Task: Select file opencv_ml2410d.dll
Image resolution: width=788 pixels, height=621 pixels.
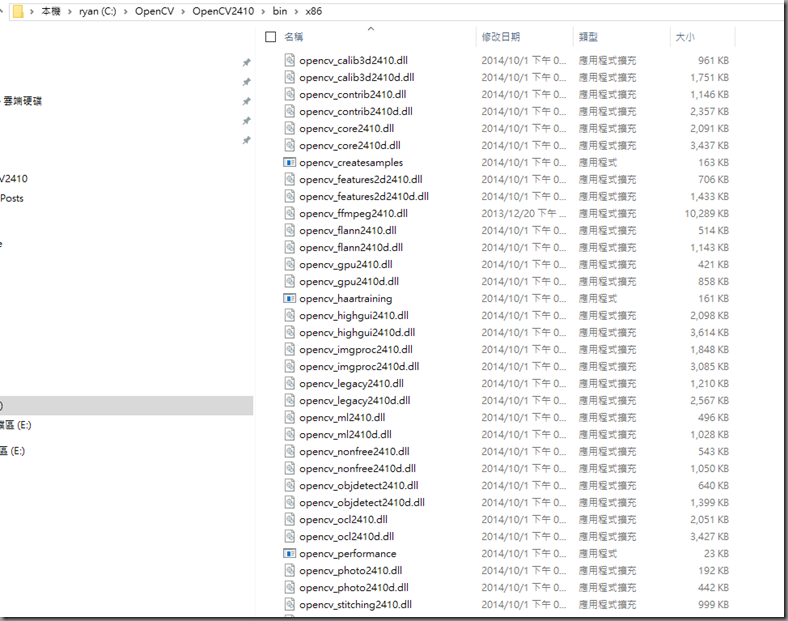Action: tap(345, 435)
